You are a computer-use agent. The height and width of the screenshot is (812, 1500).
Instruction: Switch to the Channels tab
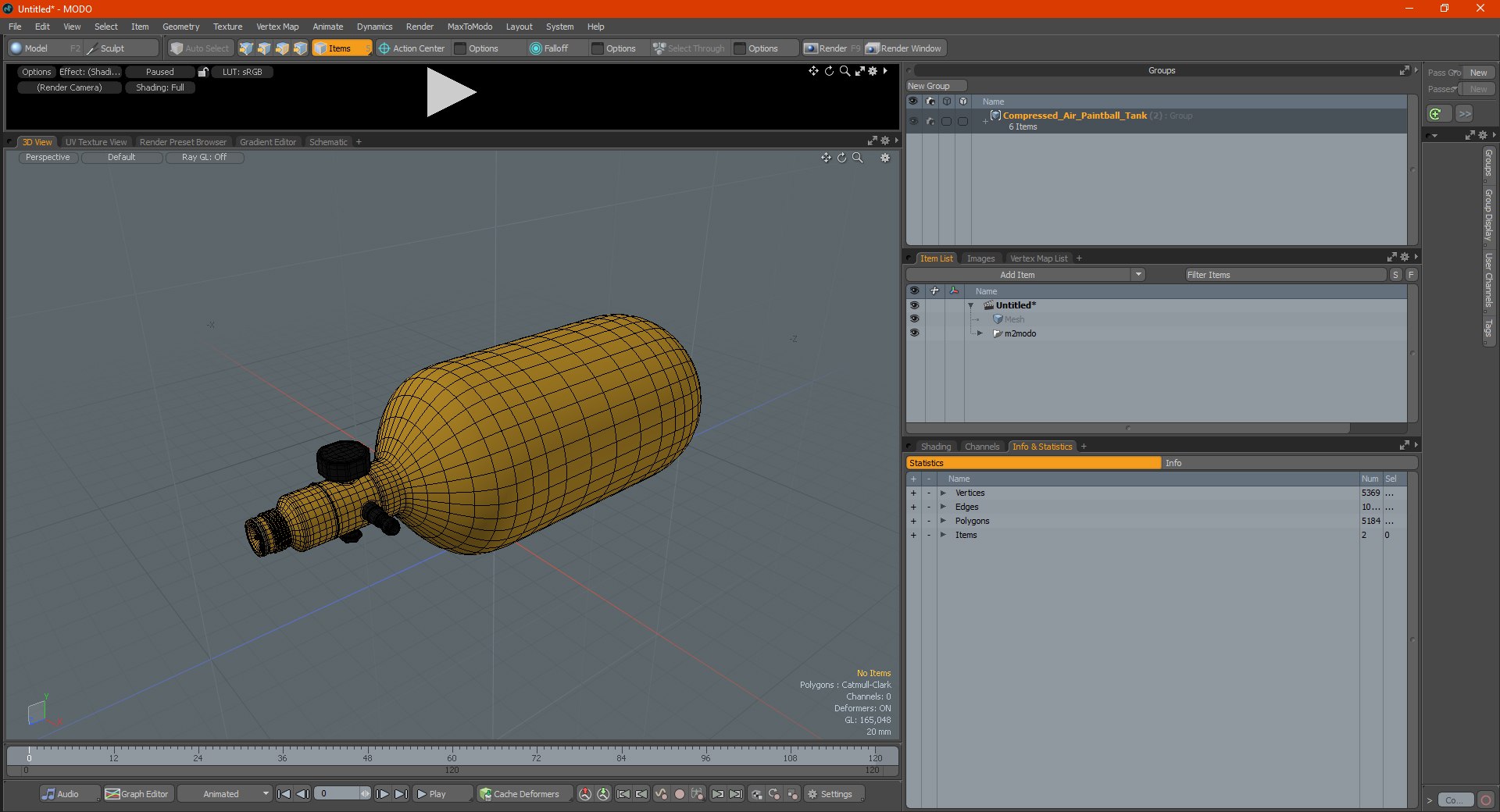pos(982,447)
